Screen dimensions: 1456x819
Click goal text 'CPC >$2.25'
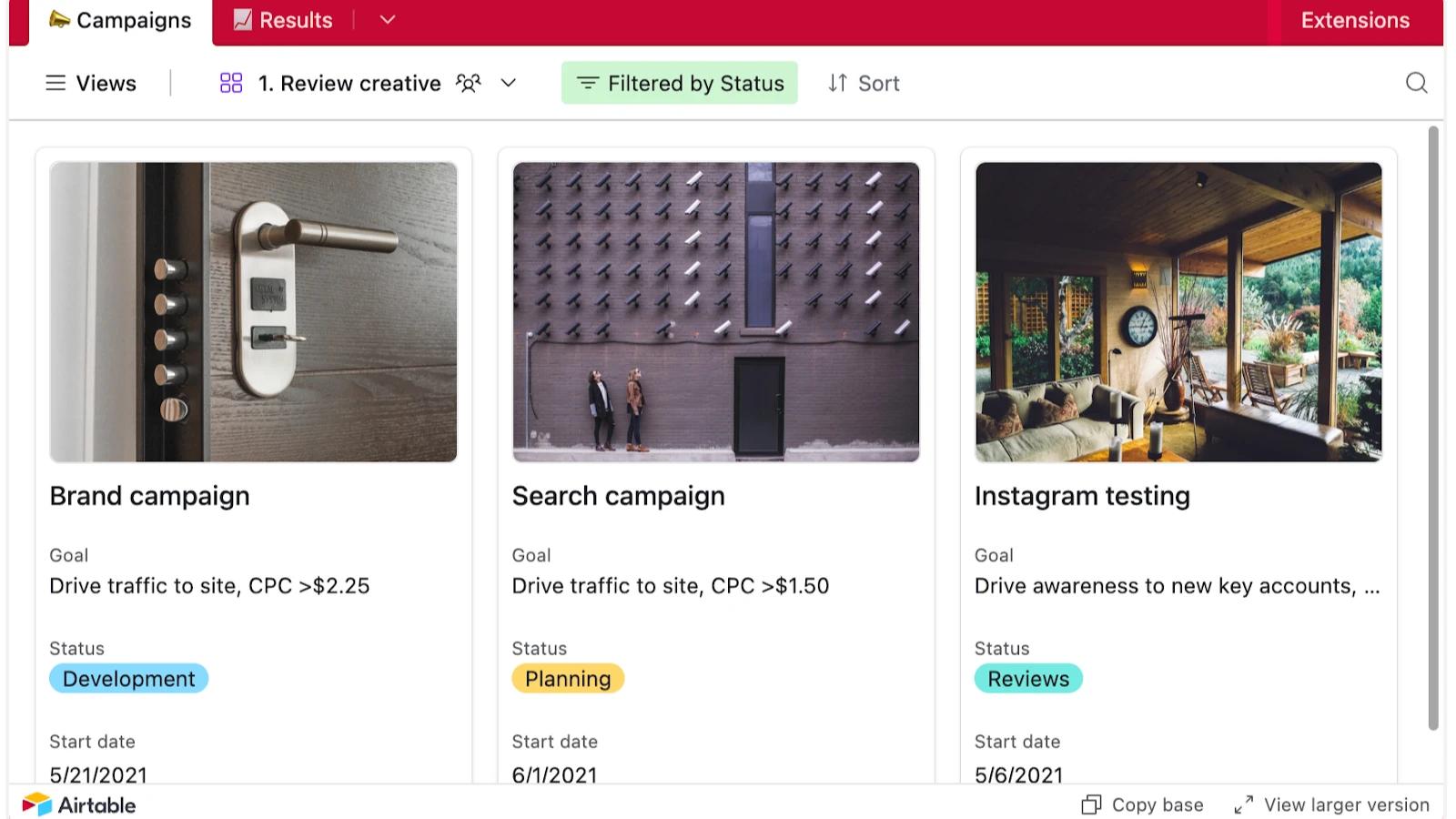click(309, 586)
